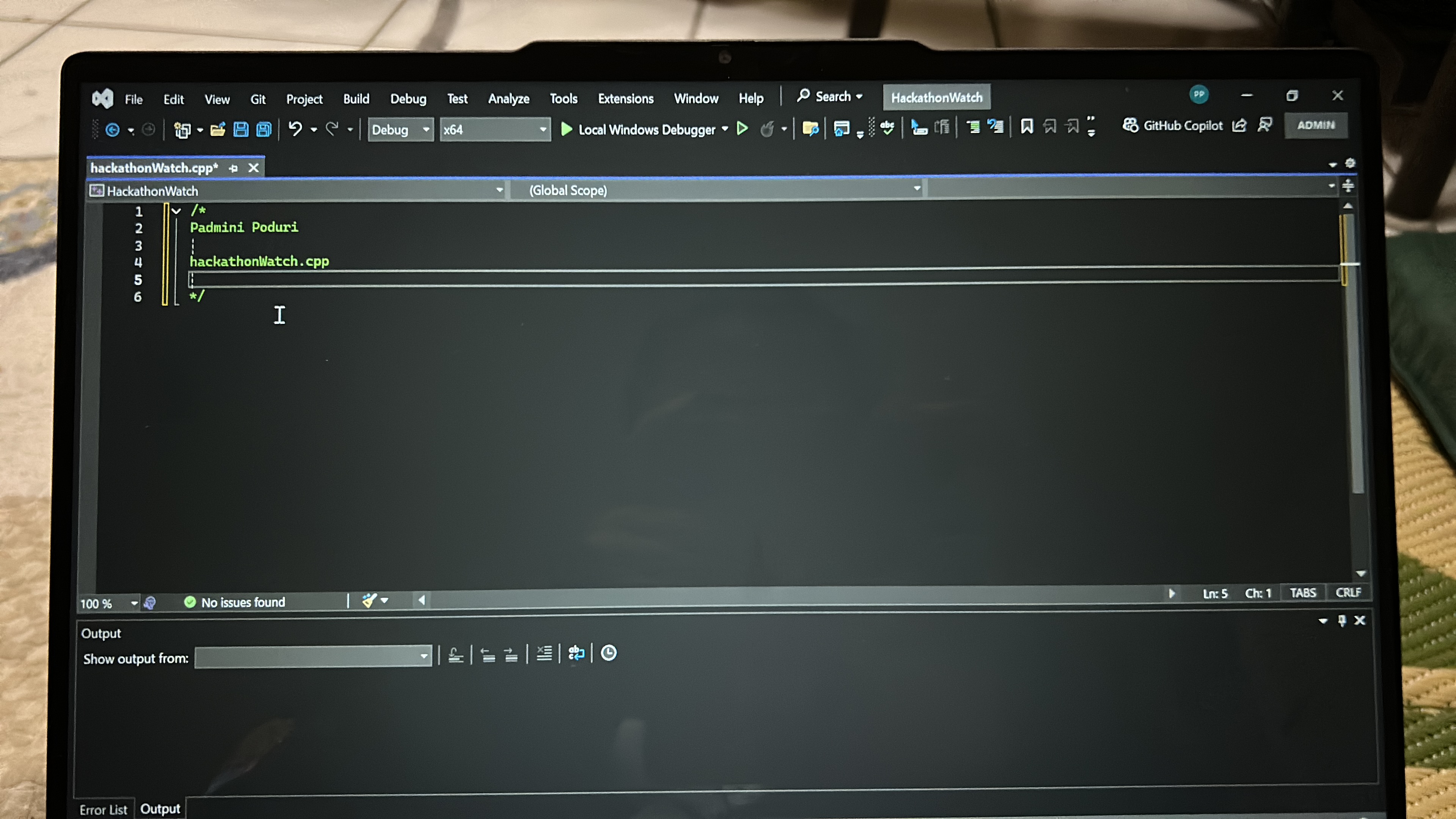Start Without Debugging using hollow green arrow
This screenshot has width=1456, height=819.
[742, 129]
